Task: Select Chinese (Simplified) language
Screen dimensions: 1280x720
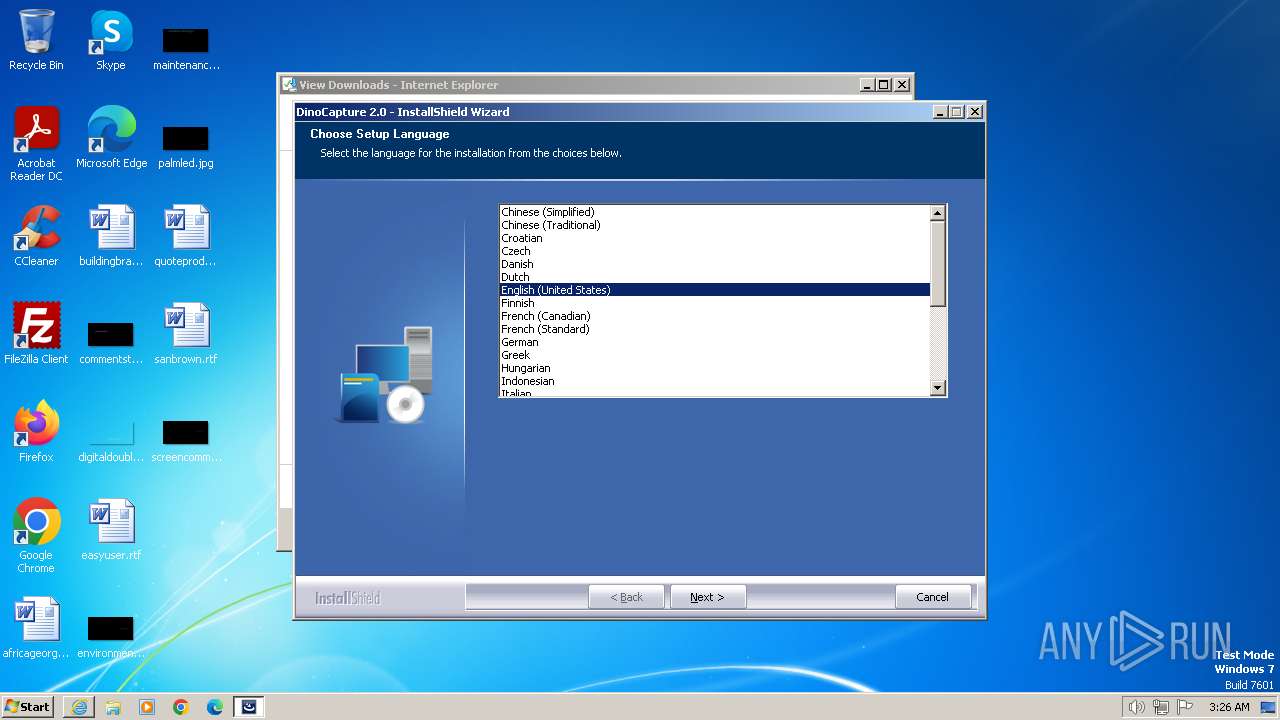Action: click(715, 212)
